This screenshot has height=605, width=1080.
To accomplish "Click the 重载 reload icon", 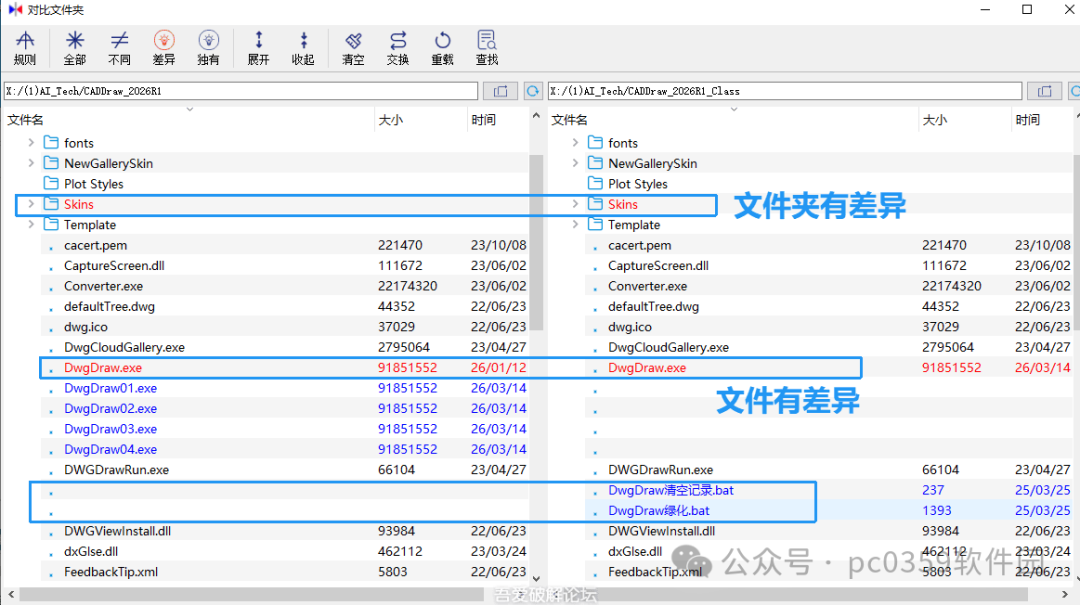I will 442,47.
